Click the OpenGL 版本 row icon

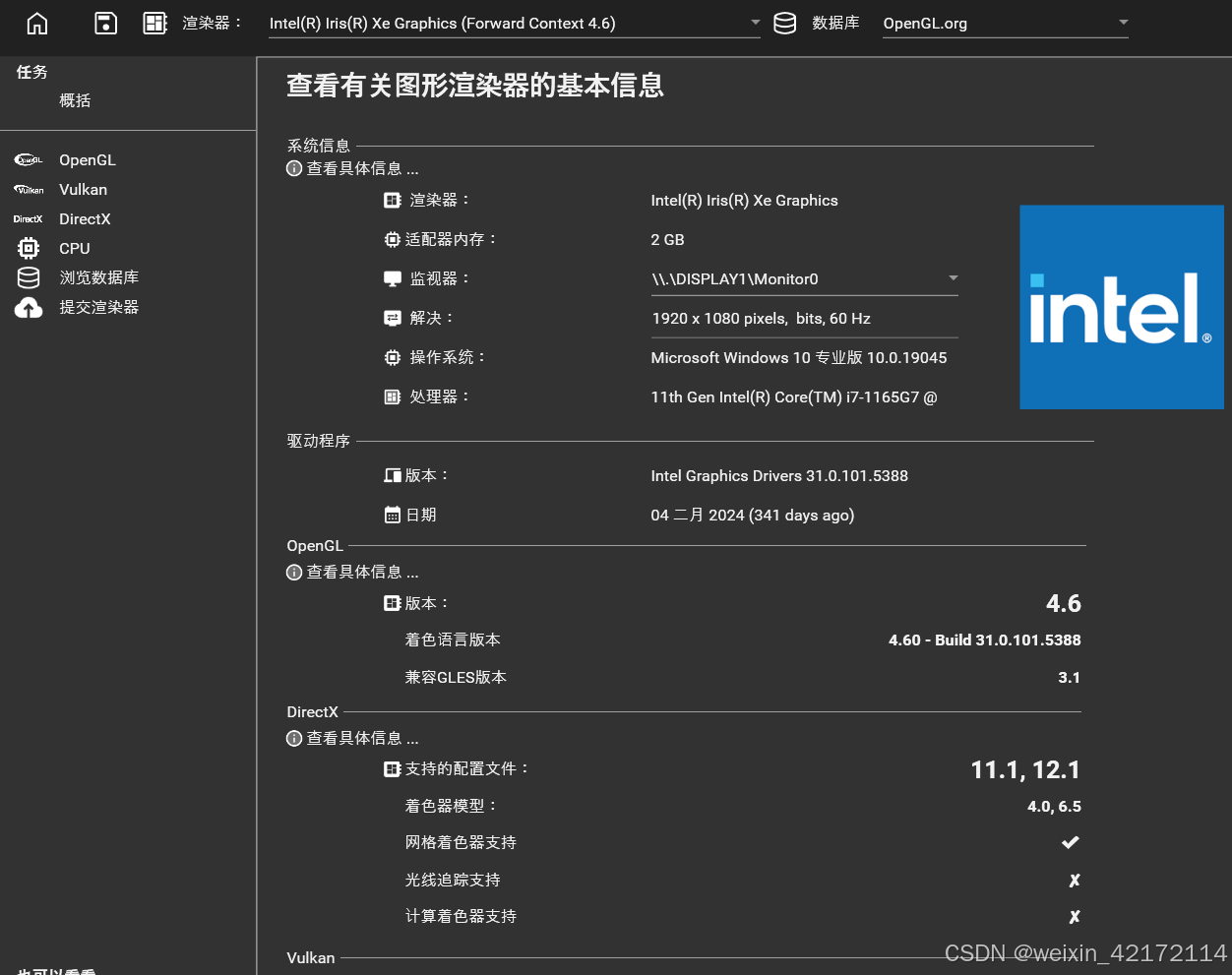[x=393, y=604]
